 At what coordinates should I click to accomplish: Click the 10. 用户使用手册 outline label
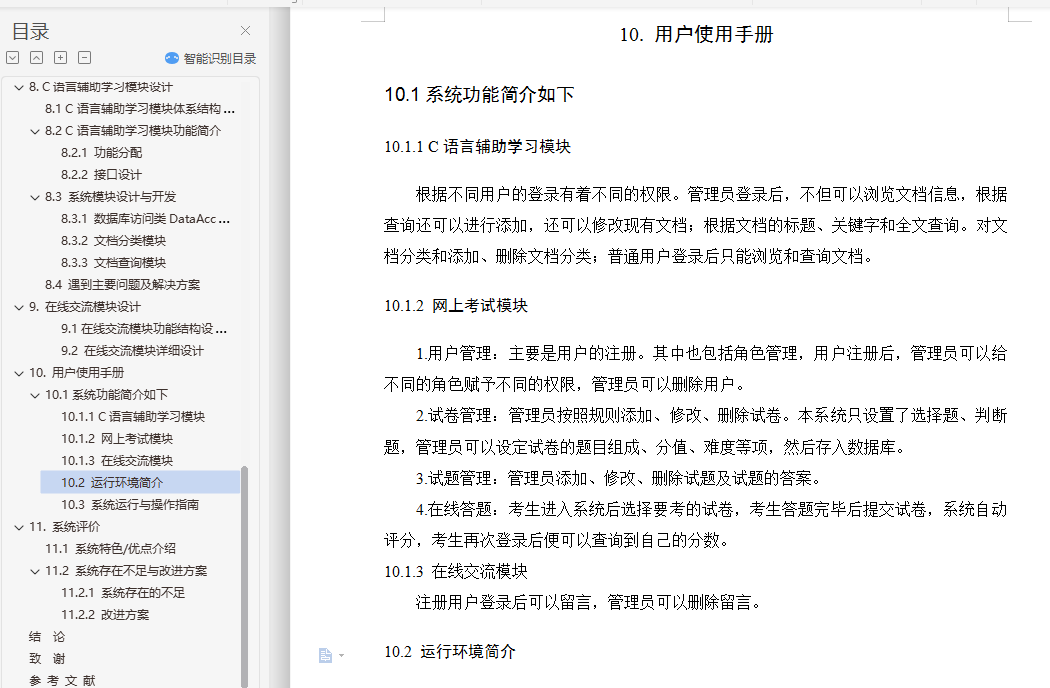[76, 372]
